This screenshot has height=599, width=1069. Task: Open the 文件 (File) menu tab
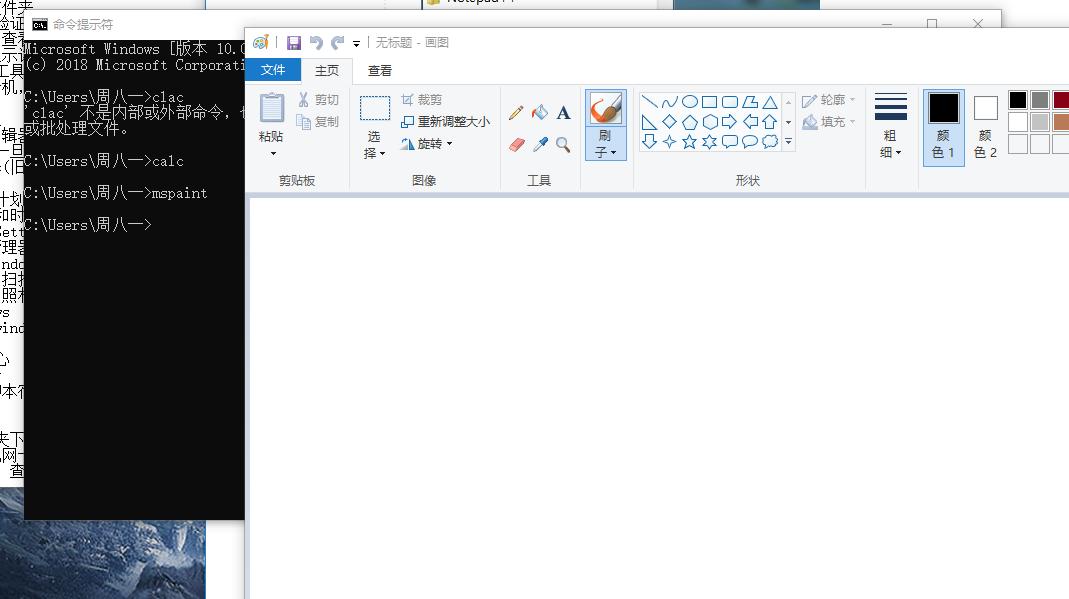pyautogui.click(x=273, y=70)
